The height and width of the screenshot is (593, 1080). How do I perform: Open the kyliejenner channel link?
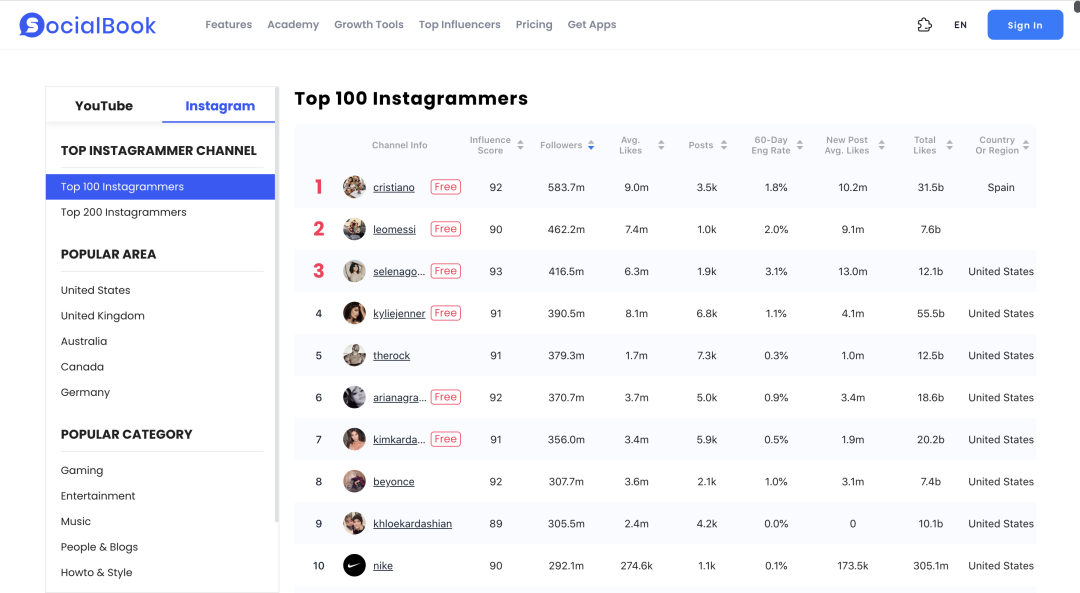point(399,313)
